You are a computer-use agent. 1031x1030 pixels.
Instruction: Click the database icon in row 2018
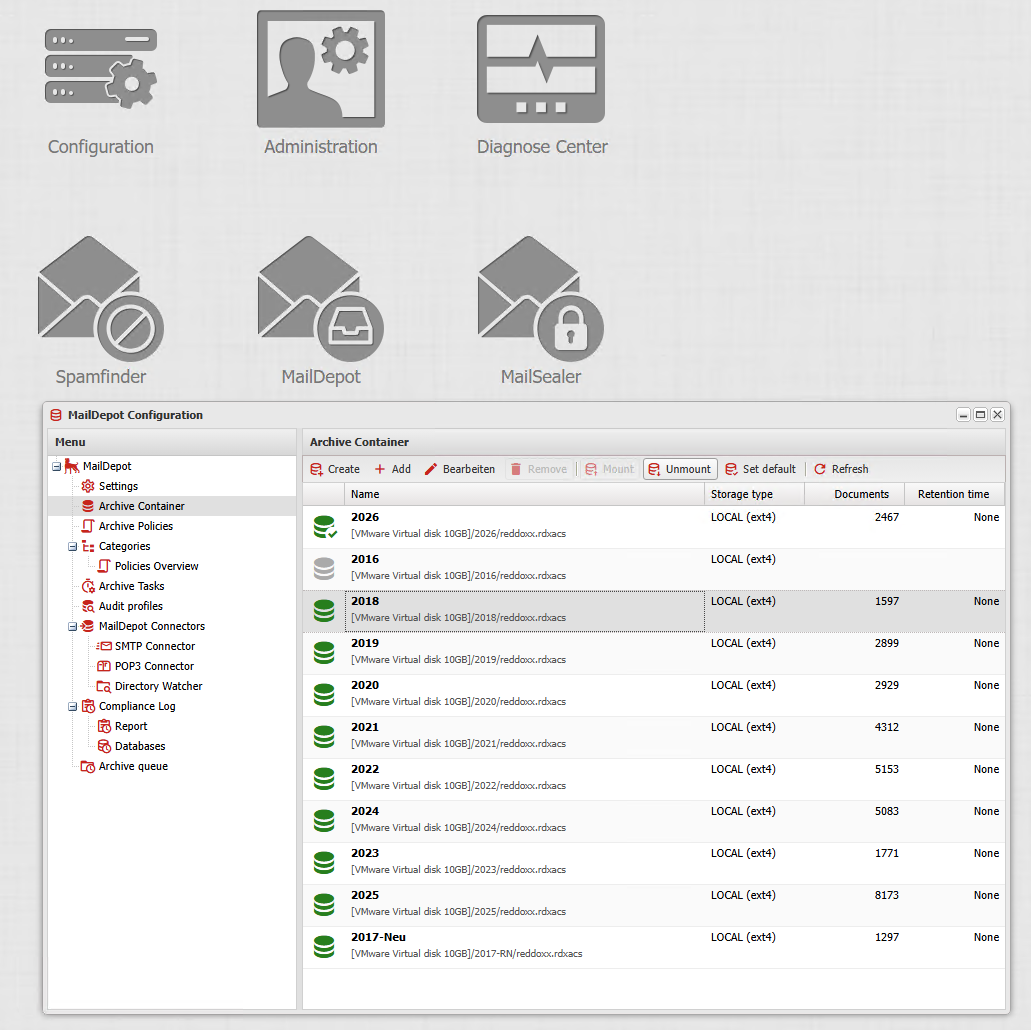[x=324, y=610]
